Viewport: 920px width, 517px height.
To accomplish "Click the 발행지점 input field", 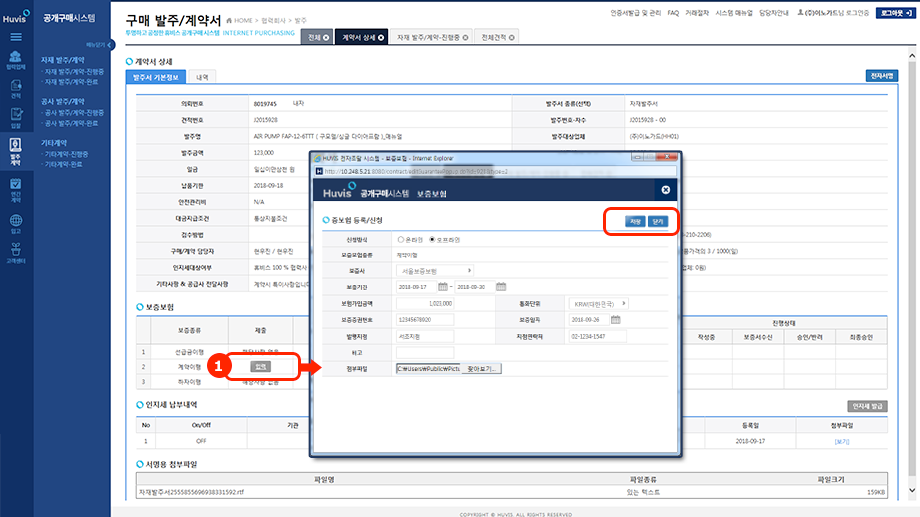I will [425, 337].
